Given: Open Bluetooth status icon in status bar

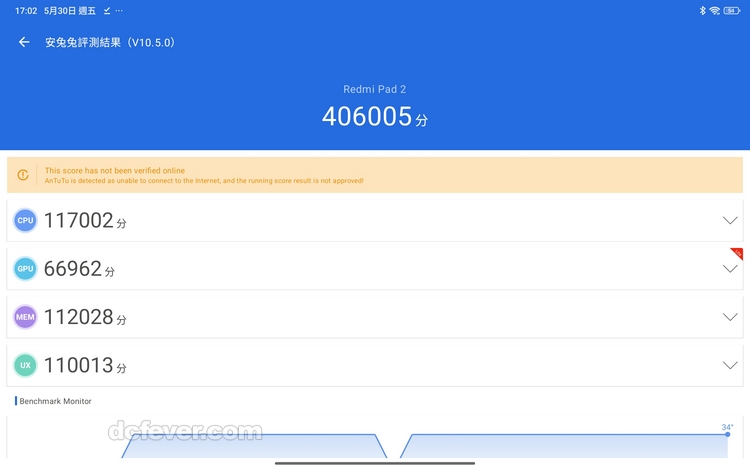Looking at the screenshot, I should (x=702, y=11).
